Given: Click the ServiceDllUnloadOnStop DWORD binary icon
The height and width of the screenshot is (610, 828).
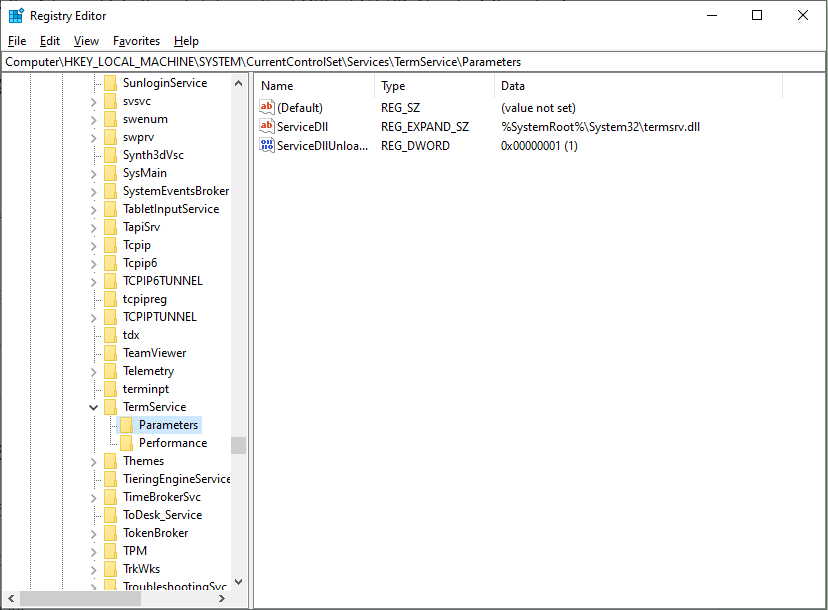Looking at the screenshot, I should tap(267, 146).
